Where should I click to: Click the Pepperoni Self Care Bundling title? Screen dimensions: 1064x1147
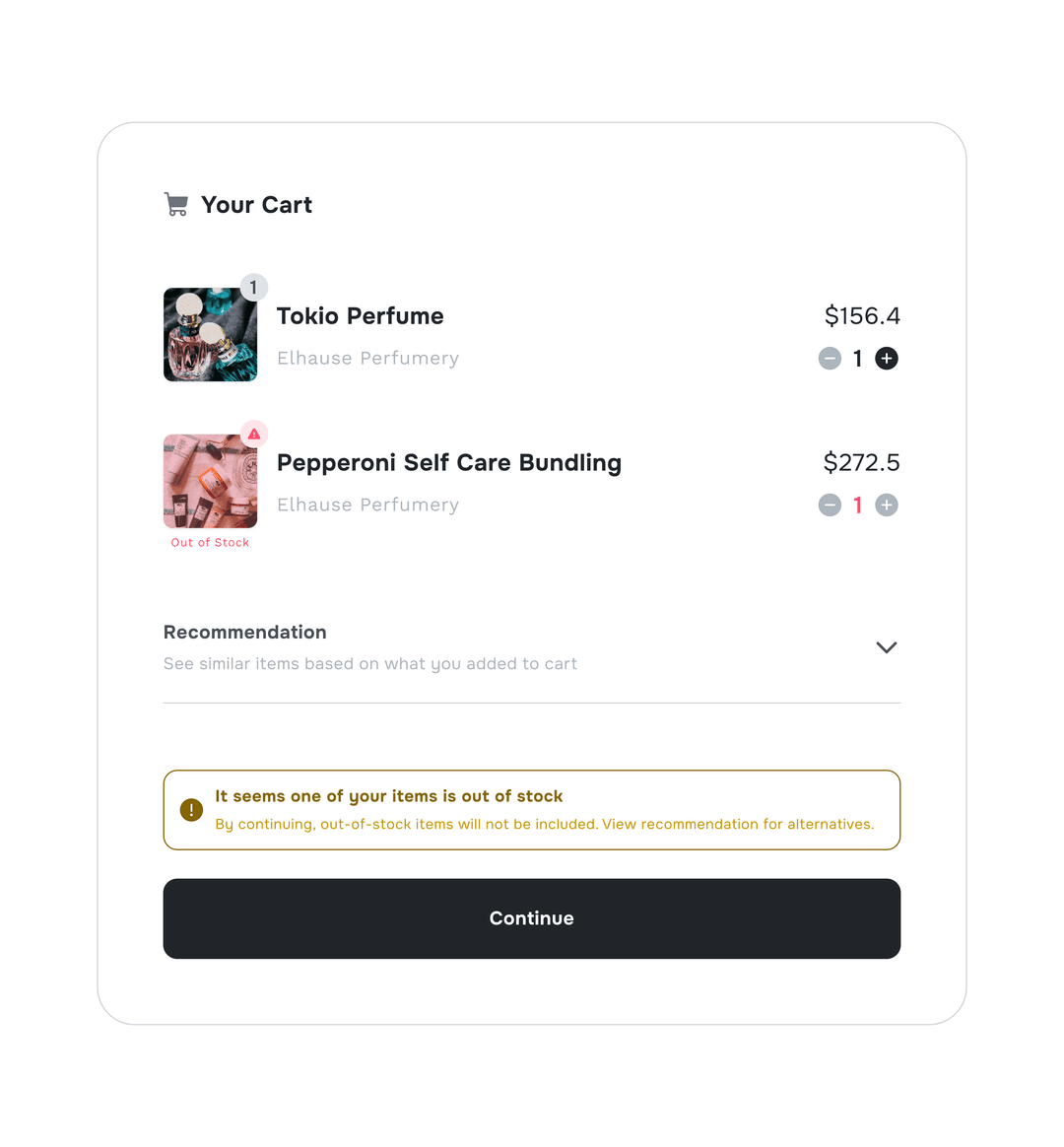(x=448, y=463)
